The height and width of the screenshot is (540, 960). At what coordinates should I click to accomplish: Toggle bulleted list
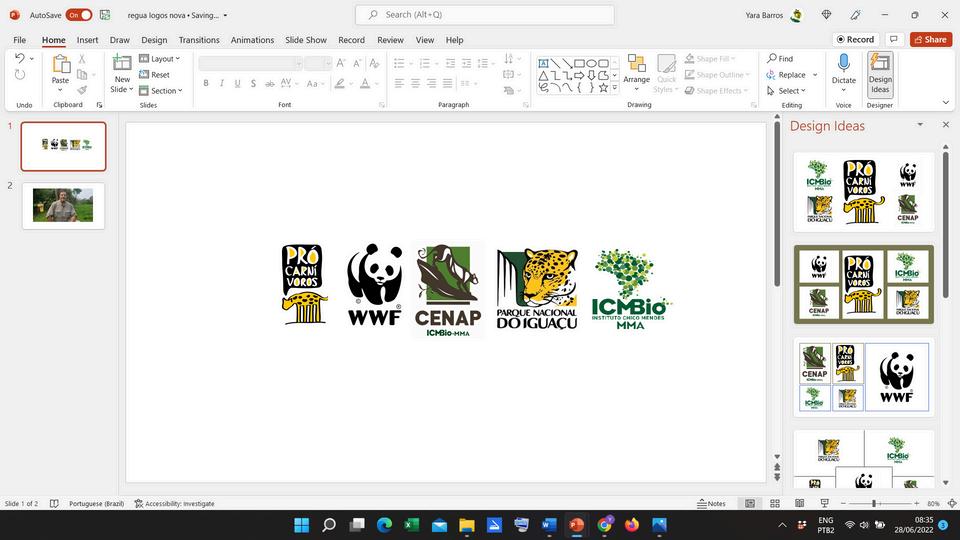tap(399, 63)
